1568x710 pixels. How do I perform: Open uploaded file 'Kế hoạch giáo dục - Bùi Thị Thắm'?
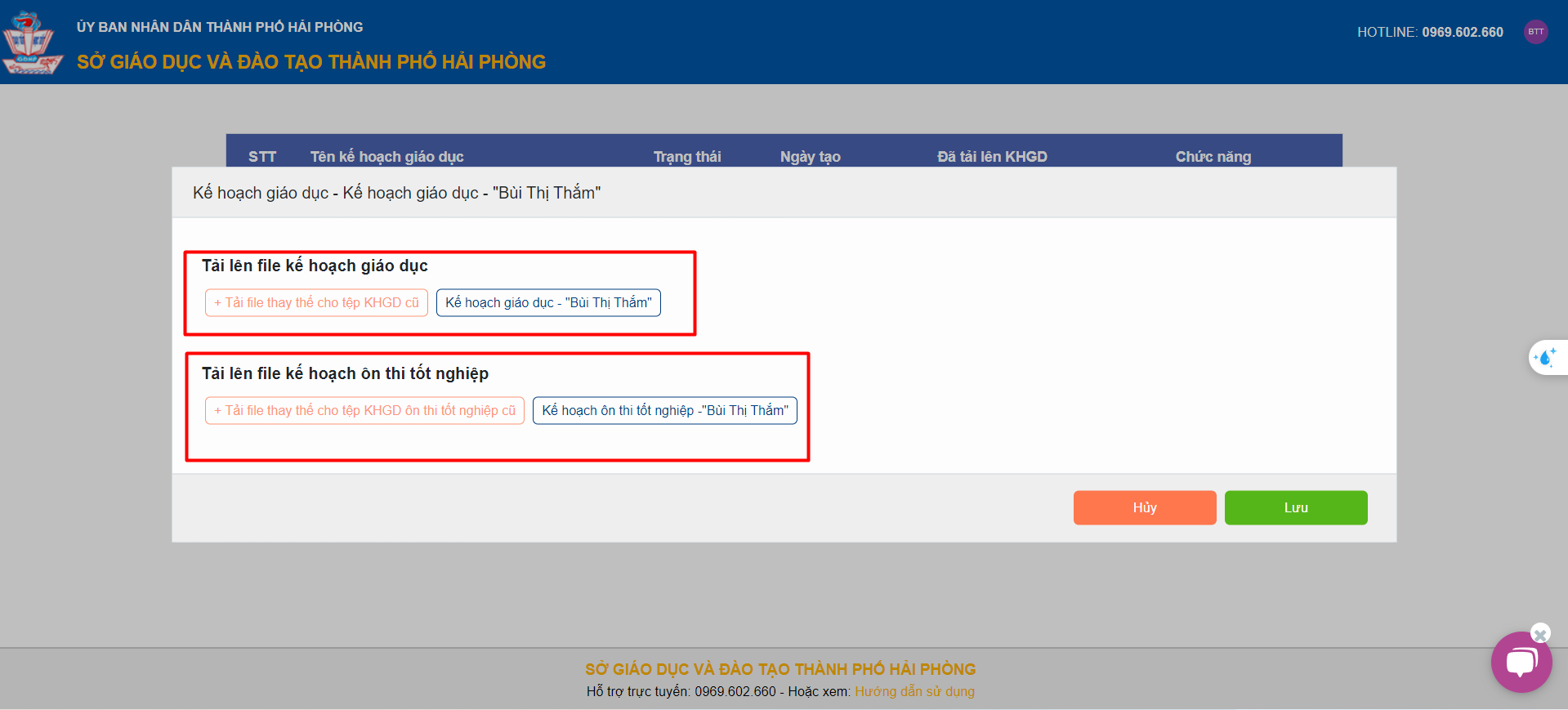[x=548, y=303]
